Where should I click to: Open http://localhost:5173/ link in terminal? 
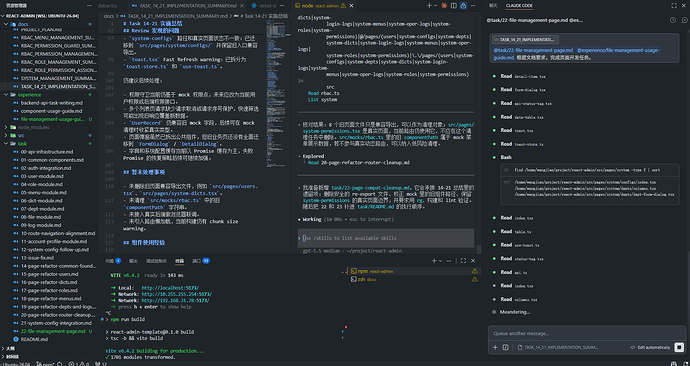click(x=170, y=288)
